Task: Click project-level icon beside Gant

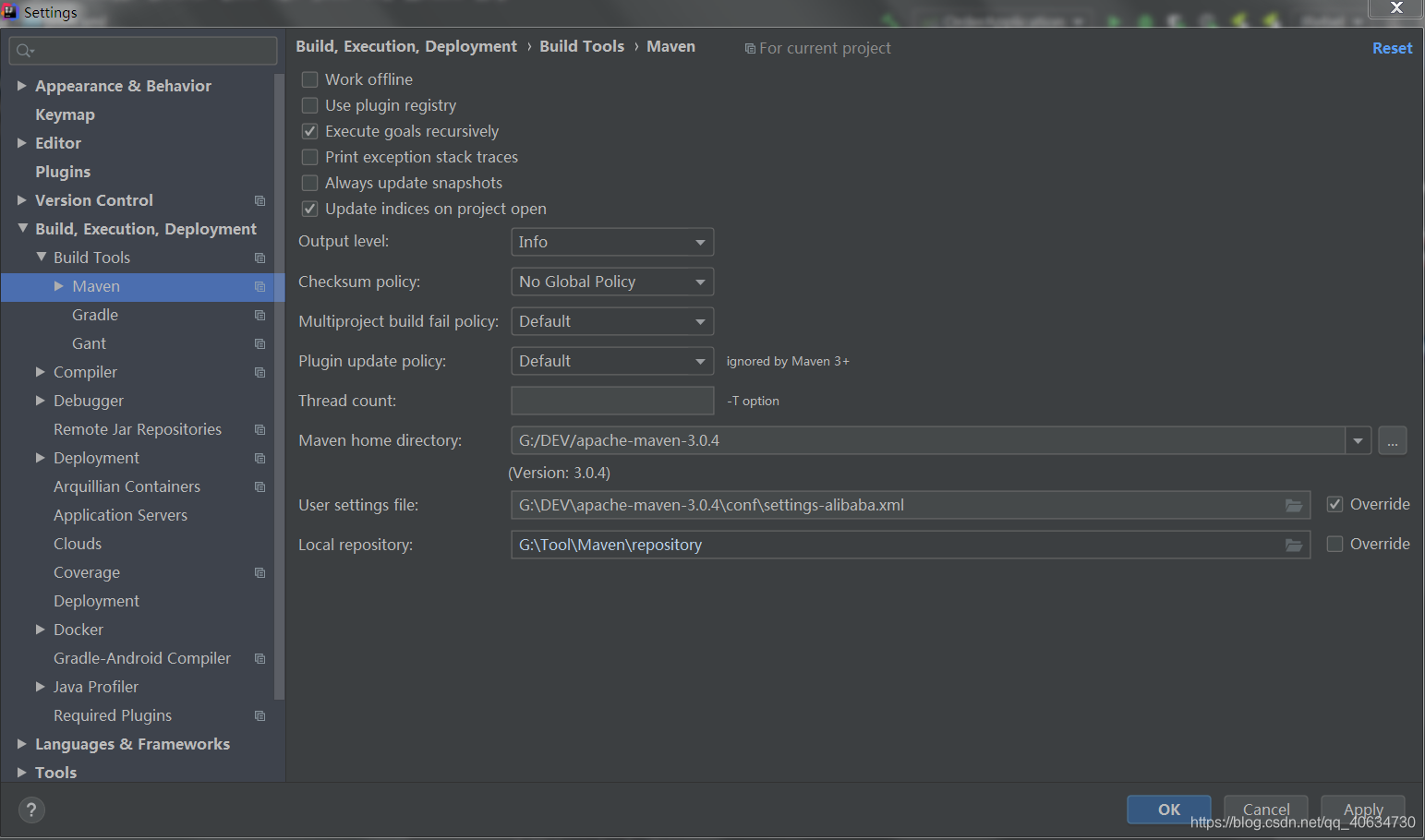Action: [x=260, y=343]
